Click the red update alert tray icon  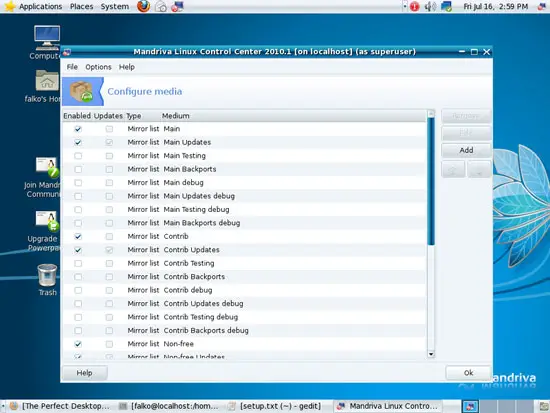coord(414,6)
